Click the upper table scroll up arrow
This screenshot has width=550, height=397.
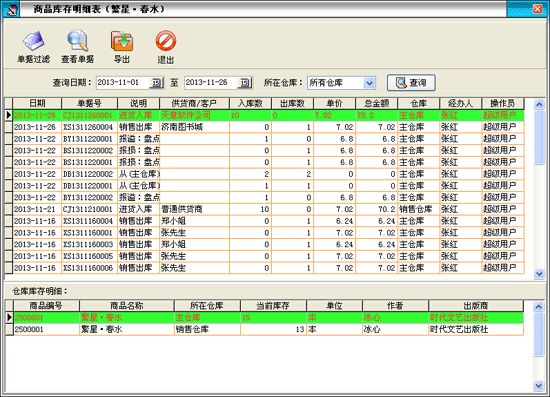click(539, 104)
